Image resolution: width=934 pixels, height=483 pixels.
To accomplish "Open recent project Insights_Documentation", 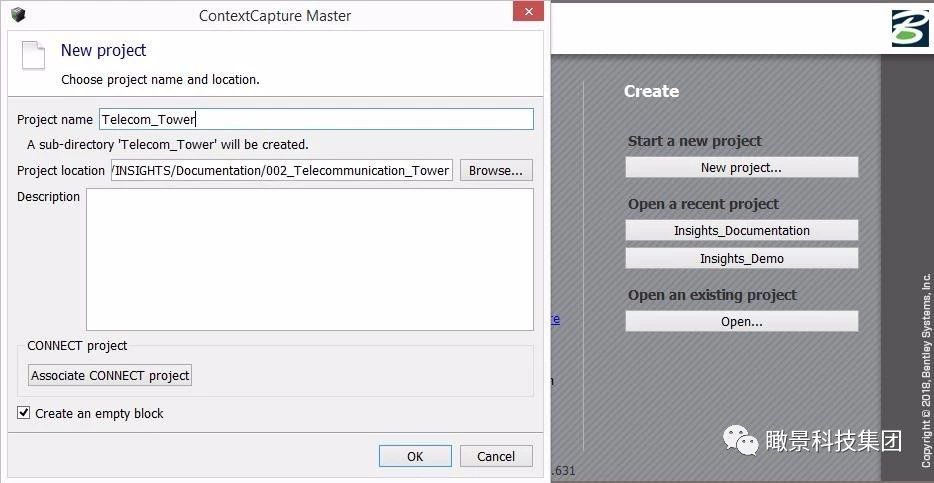I will 742,230.
